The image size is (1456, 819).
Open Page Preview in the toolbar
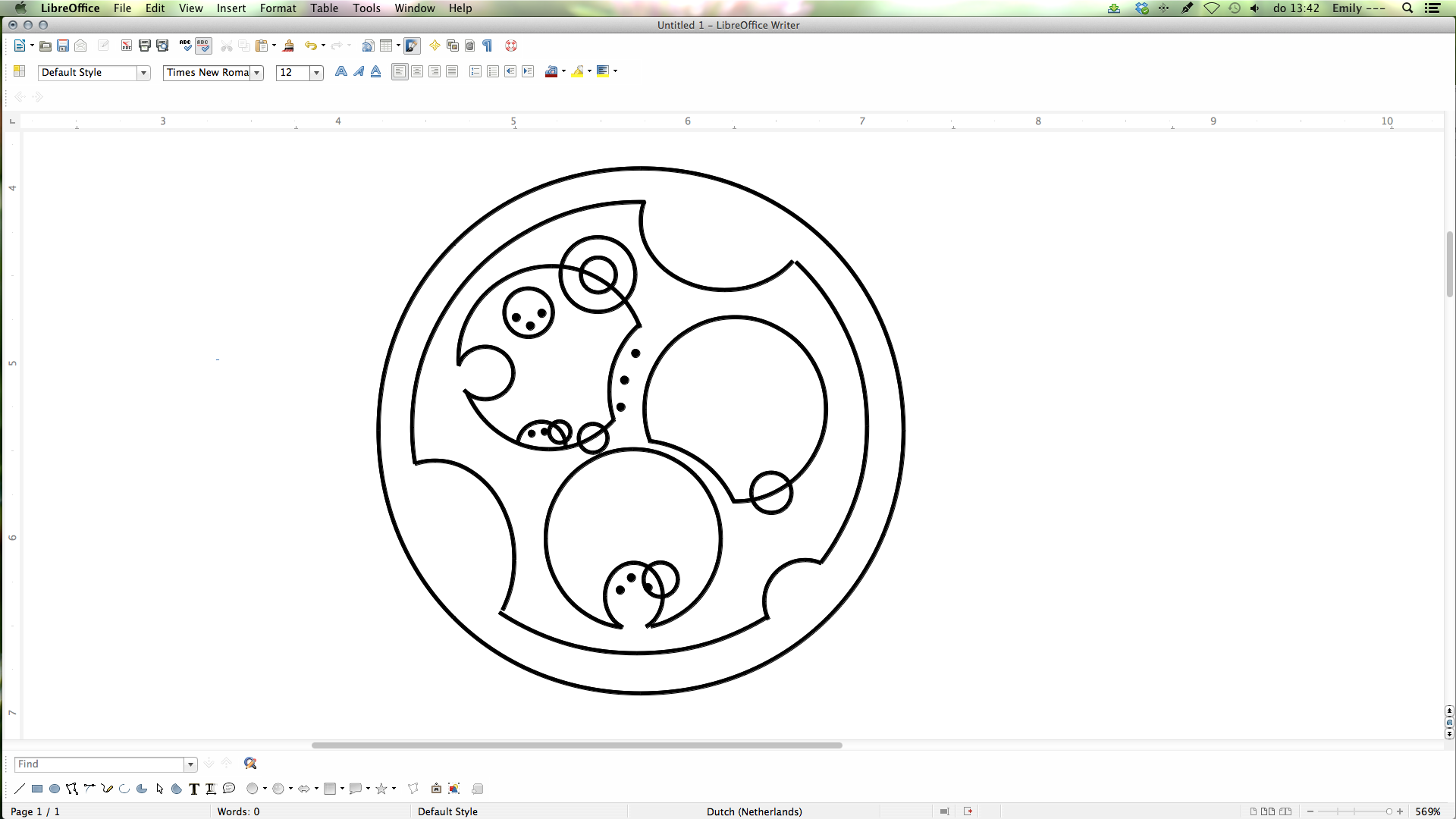click(162, 46)
